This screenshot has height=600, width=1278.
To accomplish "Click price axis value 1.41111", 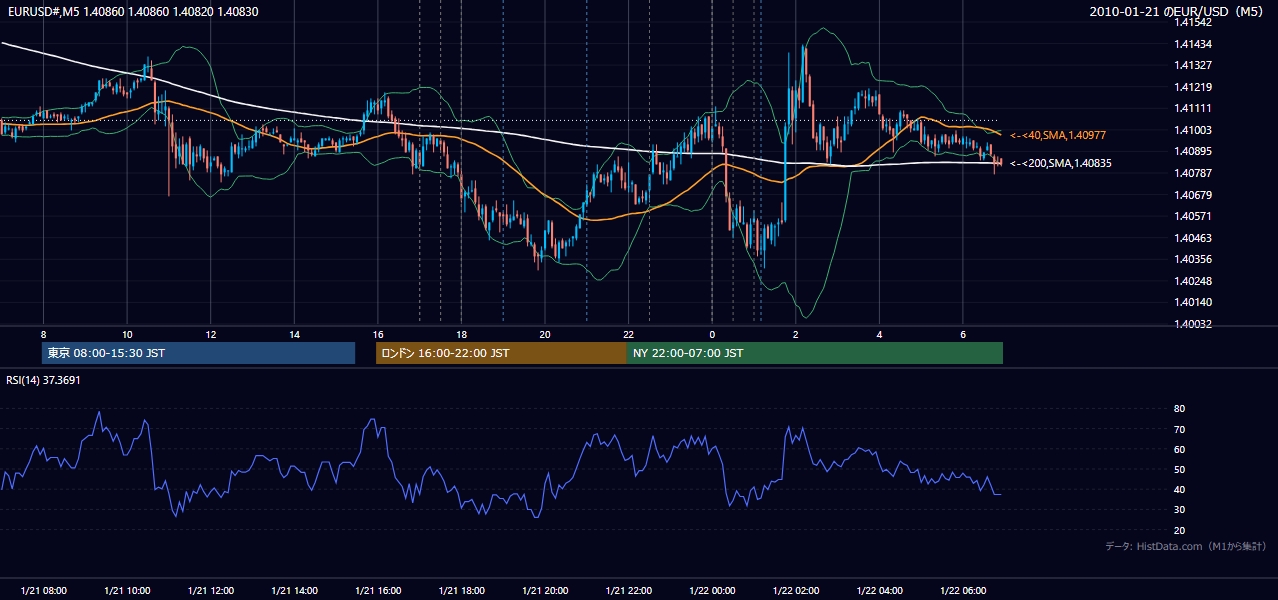I will pos(1194,108).
